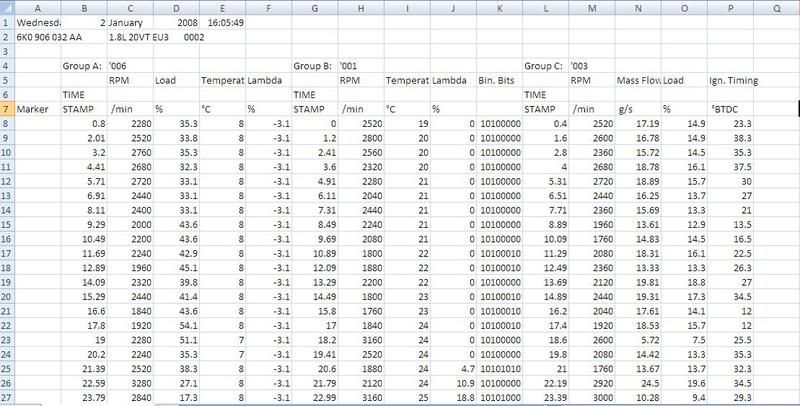Select column K header

(x=499, y=9)
